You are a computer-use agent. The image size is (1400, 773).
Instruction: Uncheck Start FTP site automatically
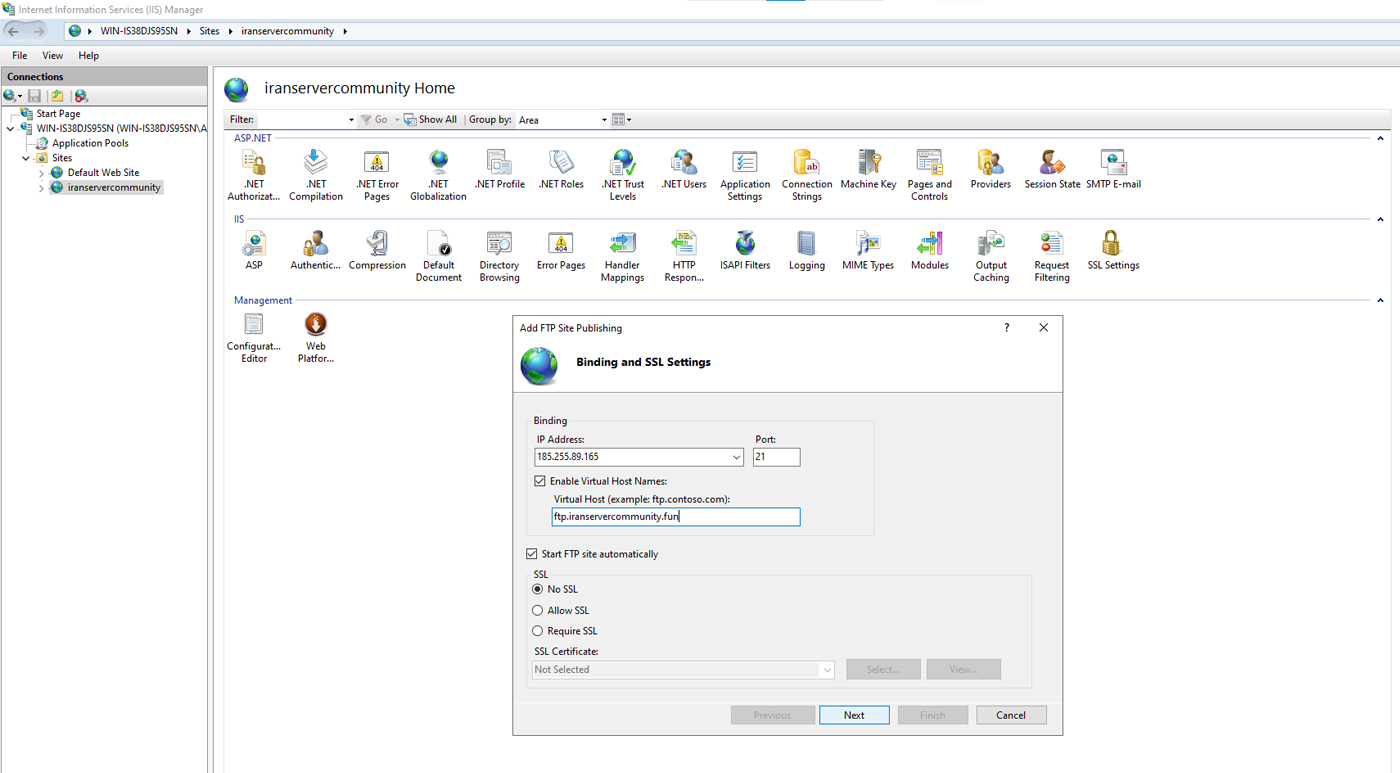531,553
